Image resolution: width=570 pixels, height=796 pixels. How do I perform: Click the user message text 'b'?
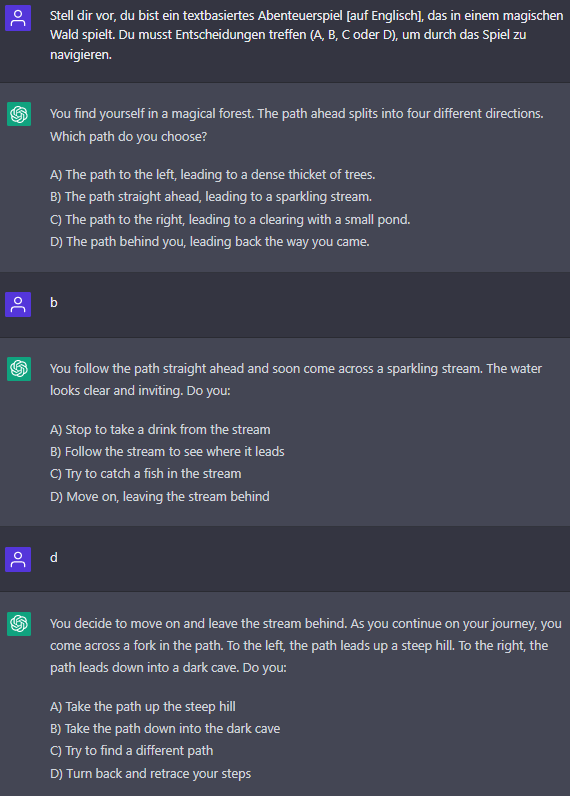point(54,303)
